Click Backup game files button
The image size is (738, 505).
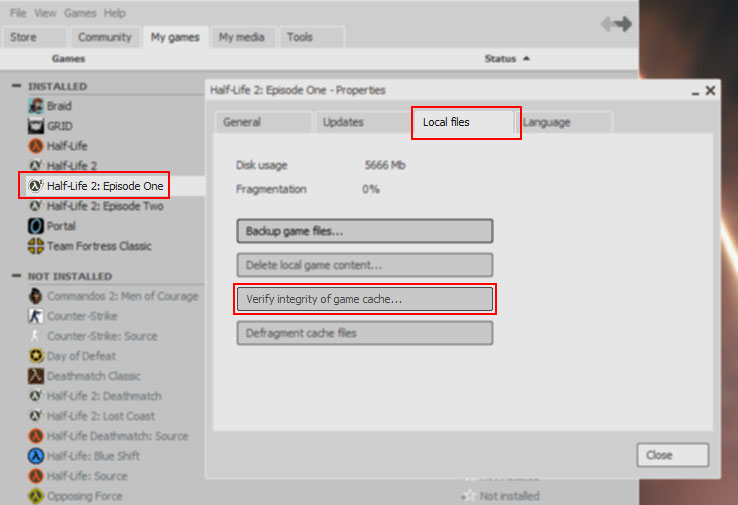click(x=365, y=231)
